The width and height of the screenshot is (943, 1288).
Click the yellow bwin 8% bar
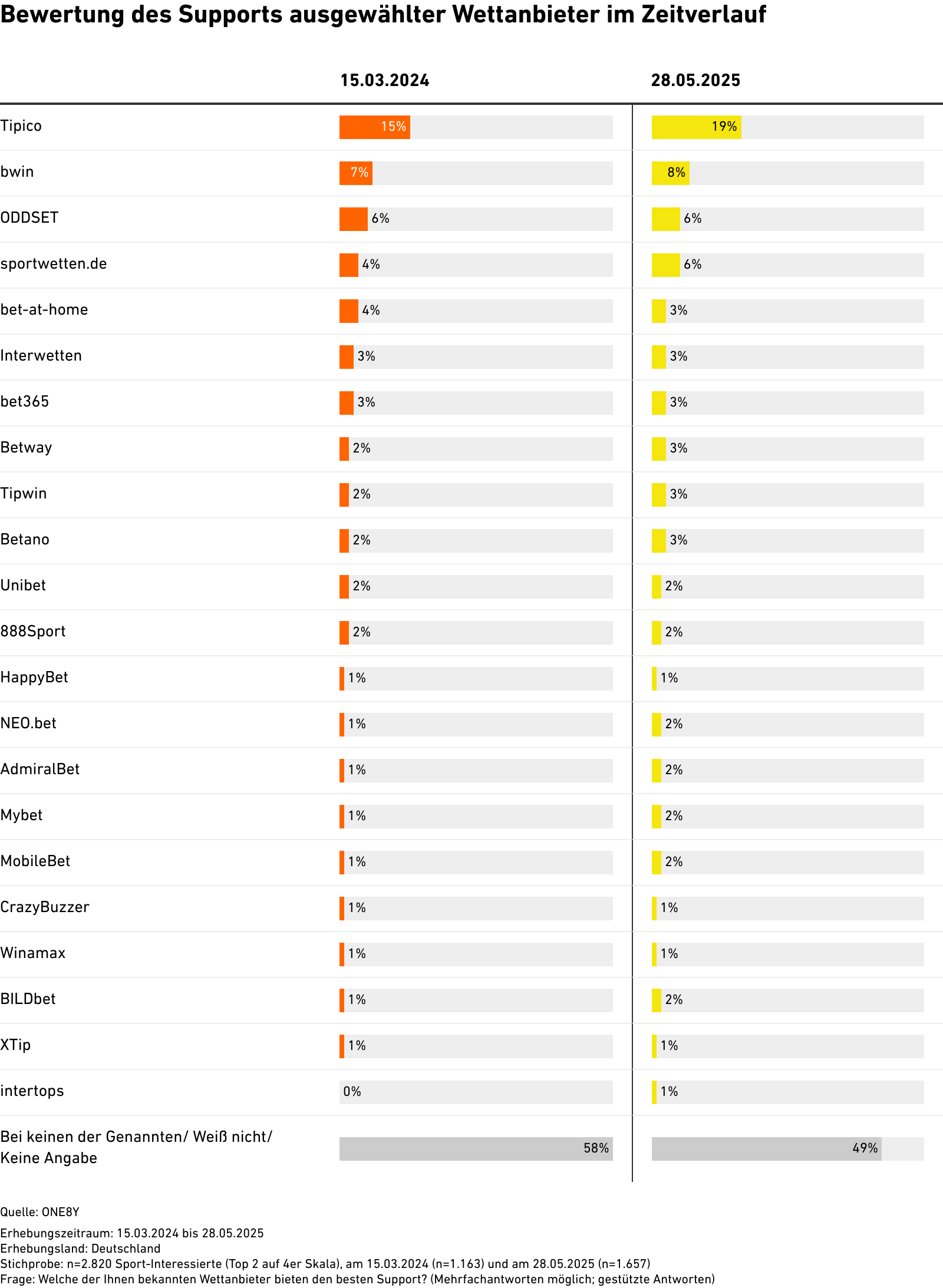[x=670, y=173]
